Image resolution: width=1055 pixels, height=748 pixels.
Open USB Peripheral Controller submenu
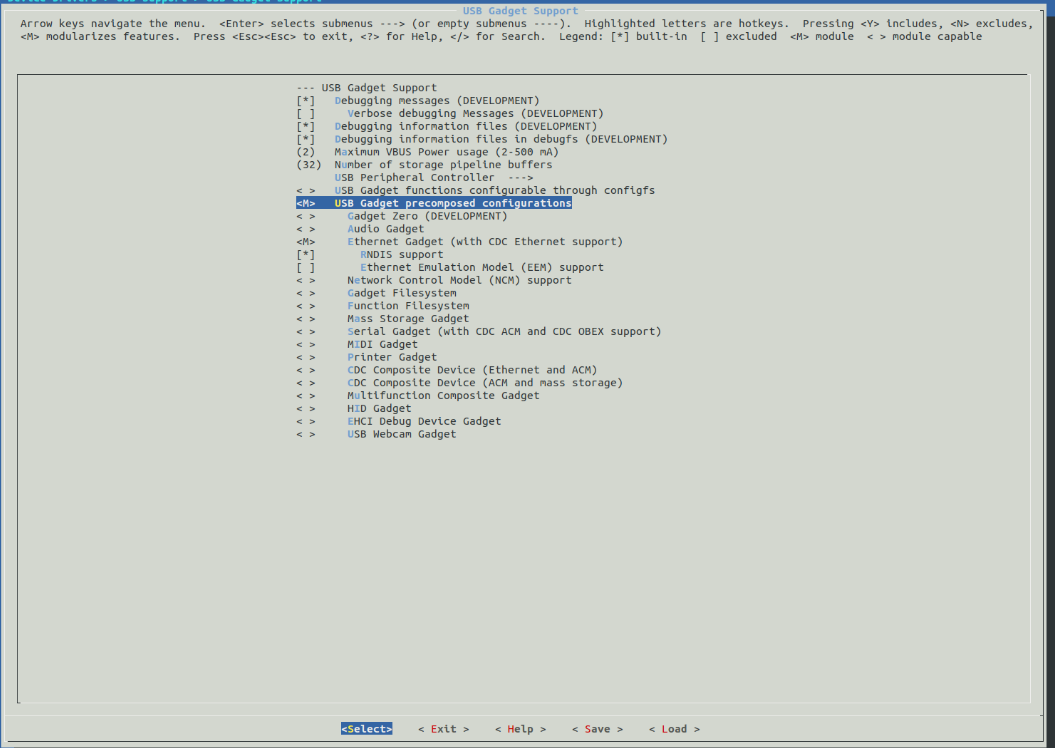[400, 177]
